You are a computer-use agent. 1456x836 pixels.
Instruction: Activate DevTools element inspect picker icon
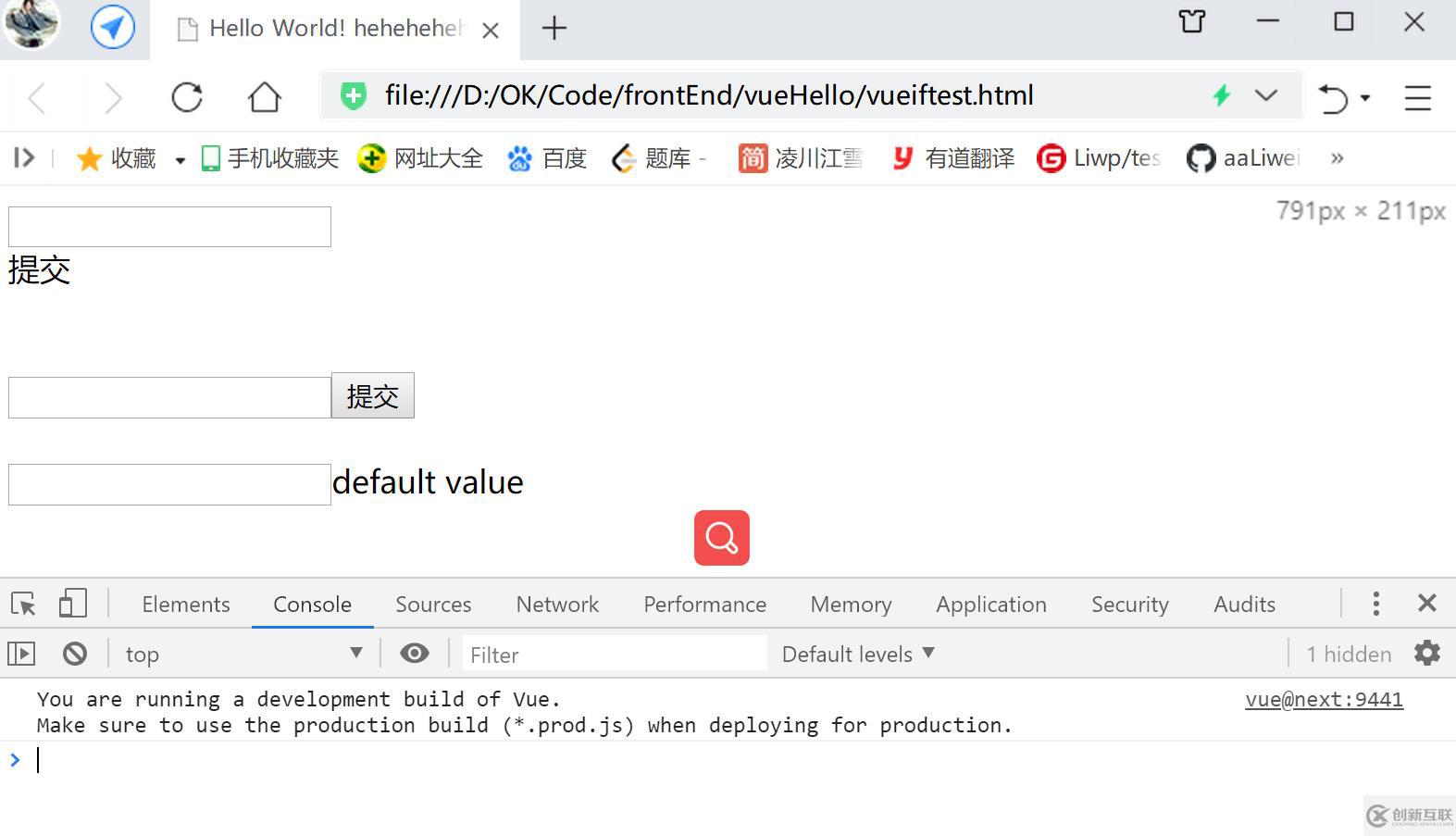click(x=23, y=604)
